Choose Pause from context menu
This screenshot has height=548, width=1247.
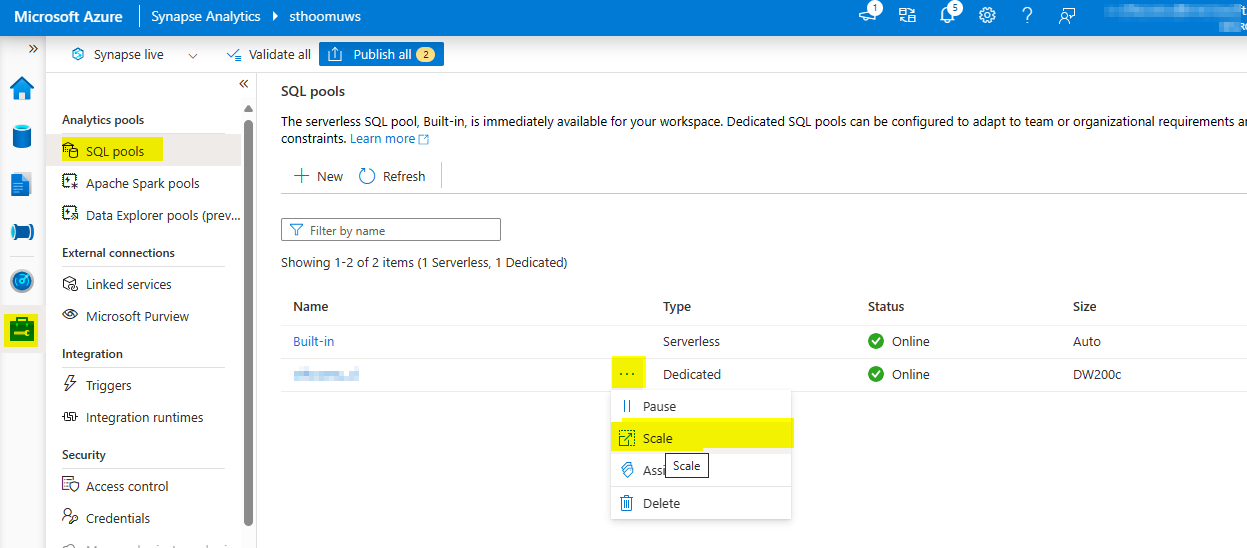coord(701,406)
